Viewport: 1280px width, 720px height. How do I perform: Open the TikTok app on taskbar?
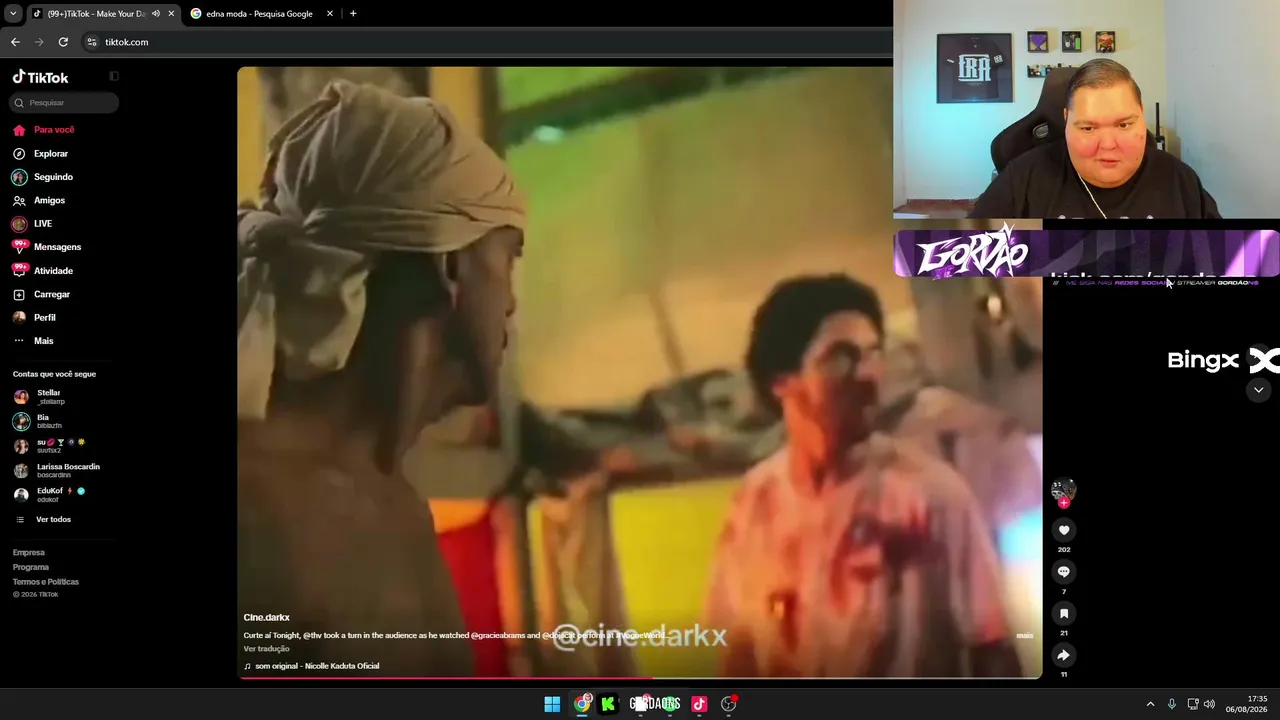(699, 704)
